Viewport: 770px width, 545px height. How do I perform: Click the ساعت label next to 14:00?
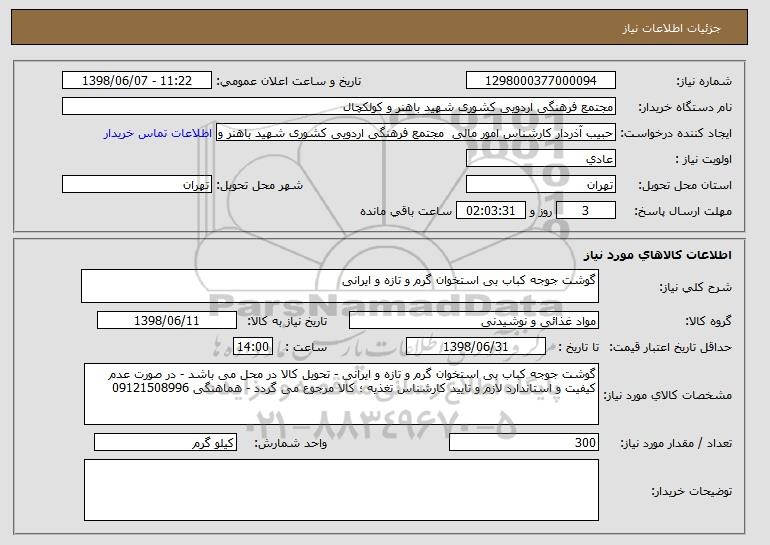pyautogui.click(x=306, y=347)
